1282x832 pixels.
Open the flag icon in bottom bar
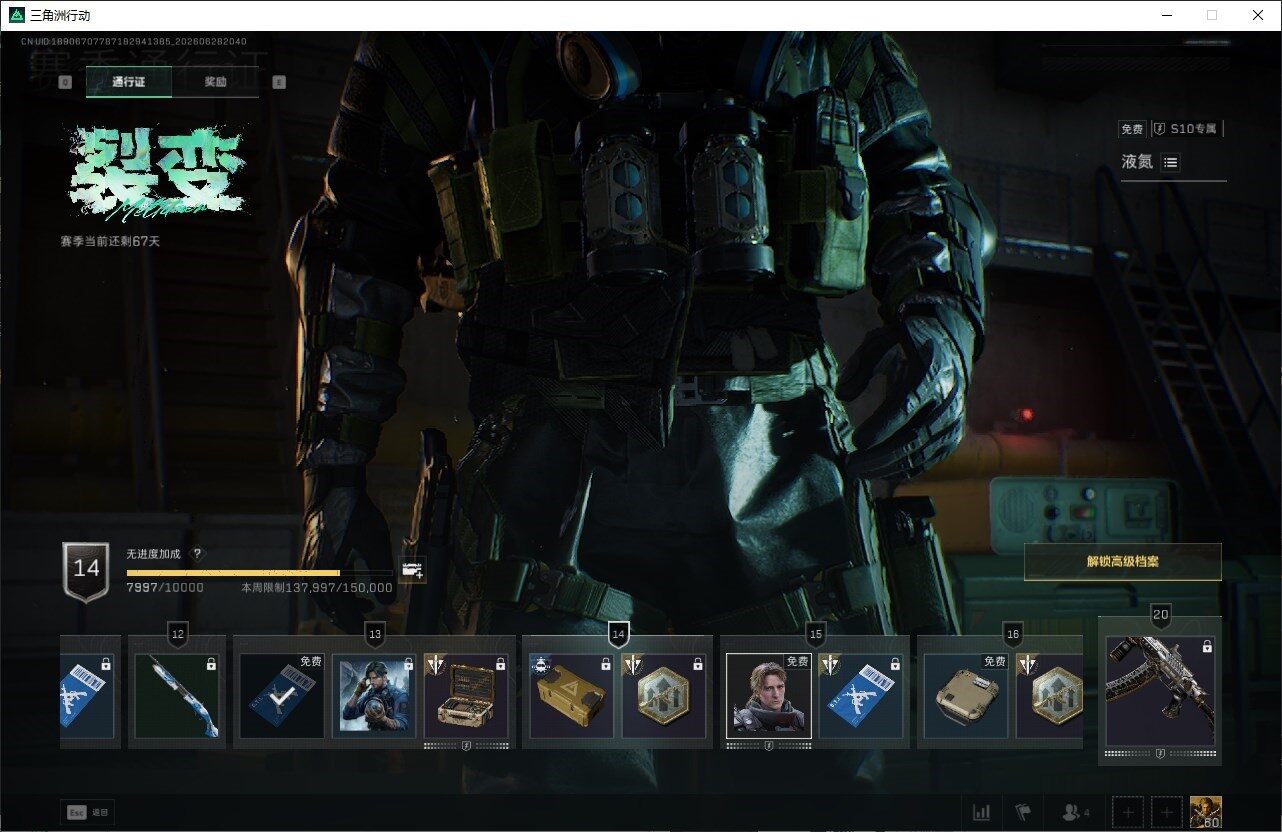click(x=1023, y=812)
